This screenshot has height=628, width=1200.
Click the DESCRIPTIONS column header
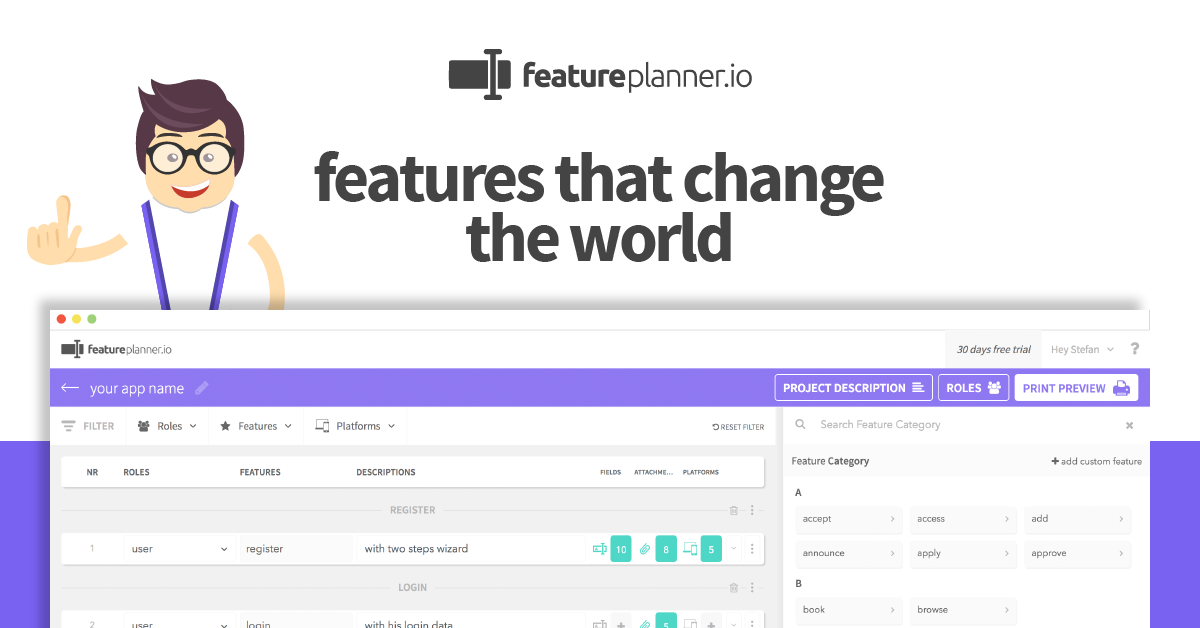(x=386, y=472)
